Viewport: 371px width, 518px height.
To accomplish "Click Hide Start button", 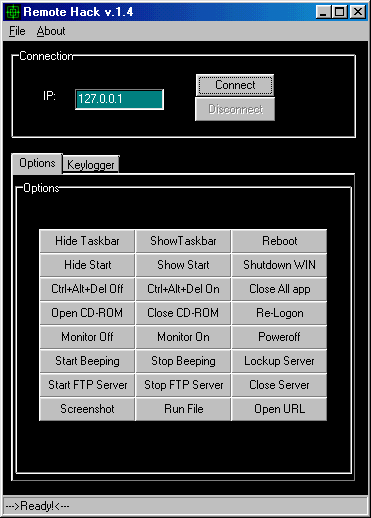I will coord(87,265).
